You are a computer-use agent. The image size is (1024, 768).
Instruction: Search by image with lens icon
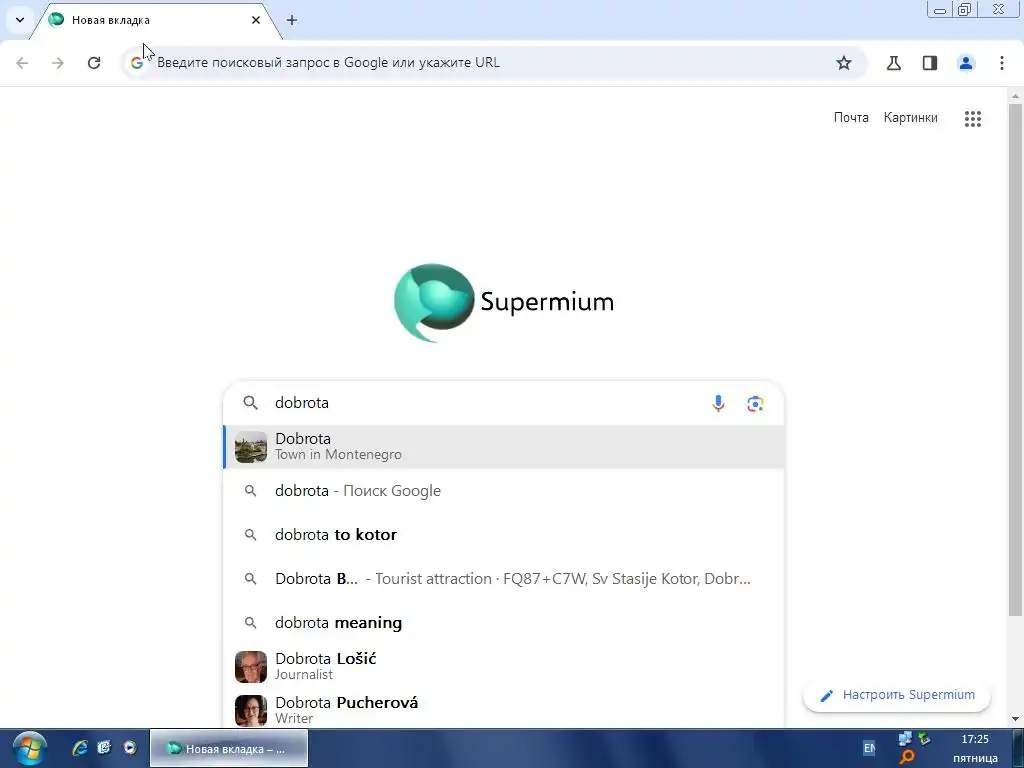[755, 404]
